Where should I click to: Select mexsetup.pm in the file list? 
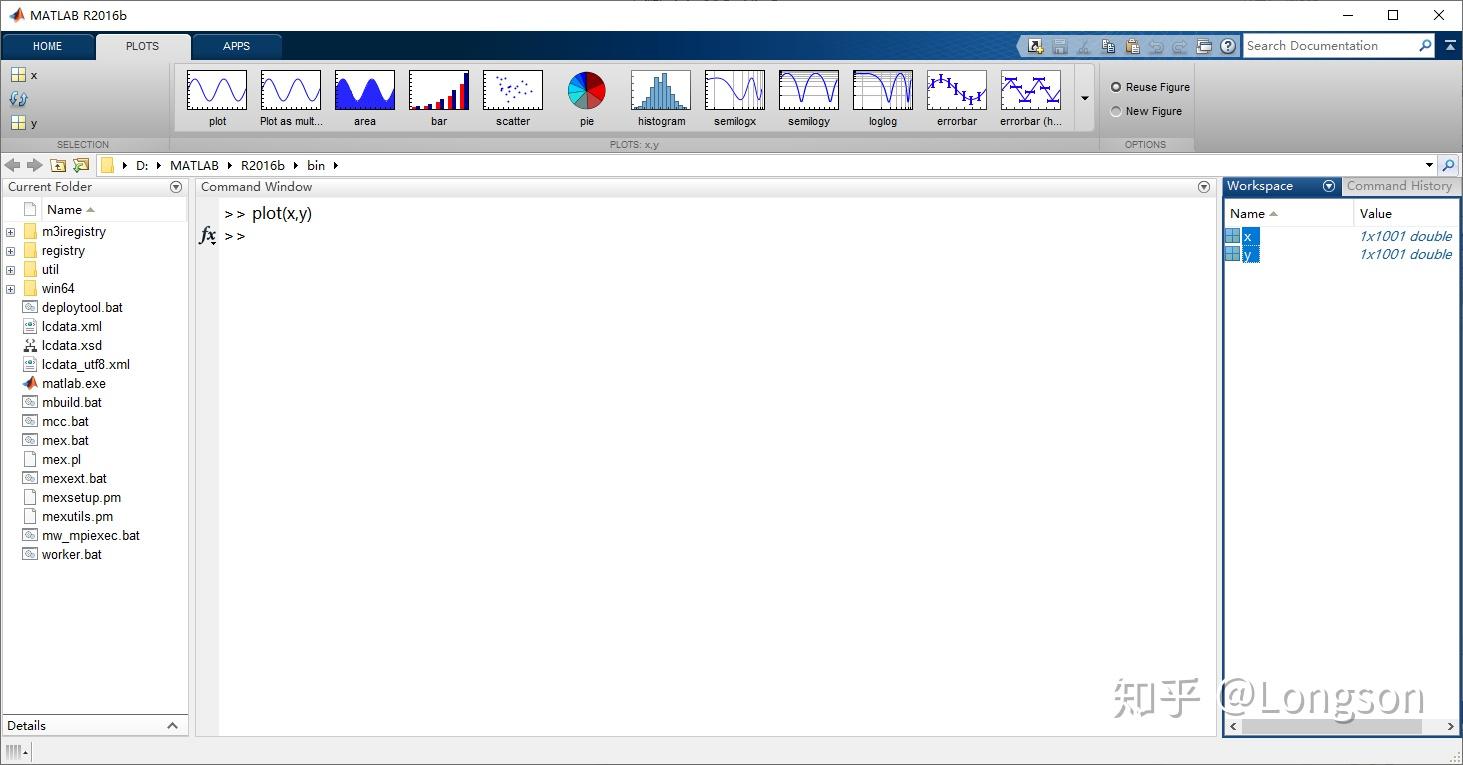[x=81, y=498]
